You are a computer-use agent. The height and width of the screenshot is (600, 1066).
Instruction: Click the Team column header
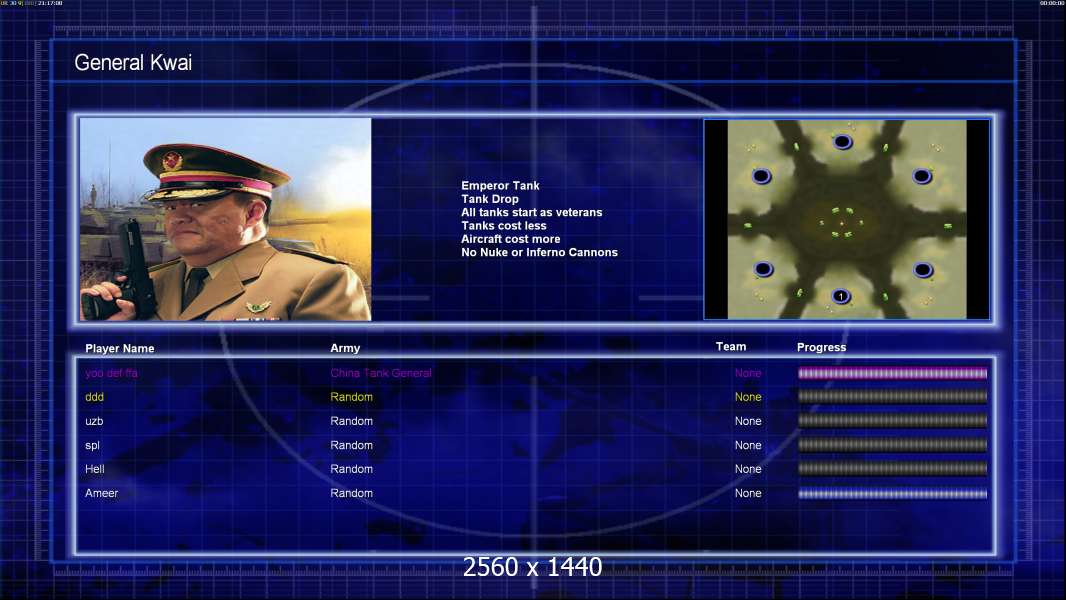[731, 347]
